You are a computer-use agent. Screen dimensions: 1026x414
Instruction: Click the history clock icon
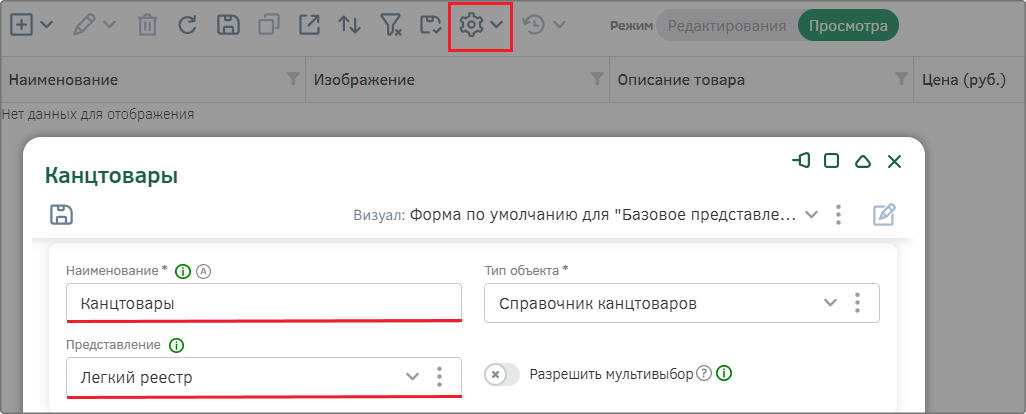534,25
